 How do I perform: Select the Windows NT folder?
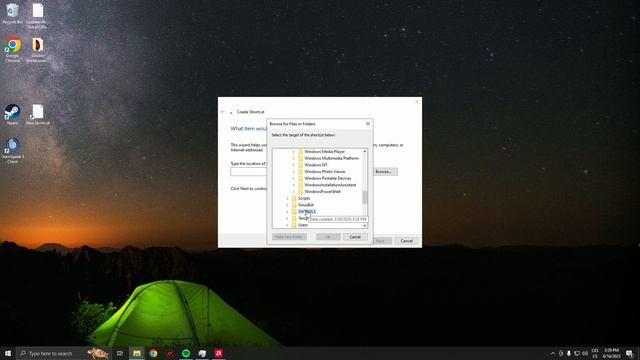point(316,165)
